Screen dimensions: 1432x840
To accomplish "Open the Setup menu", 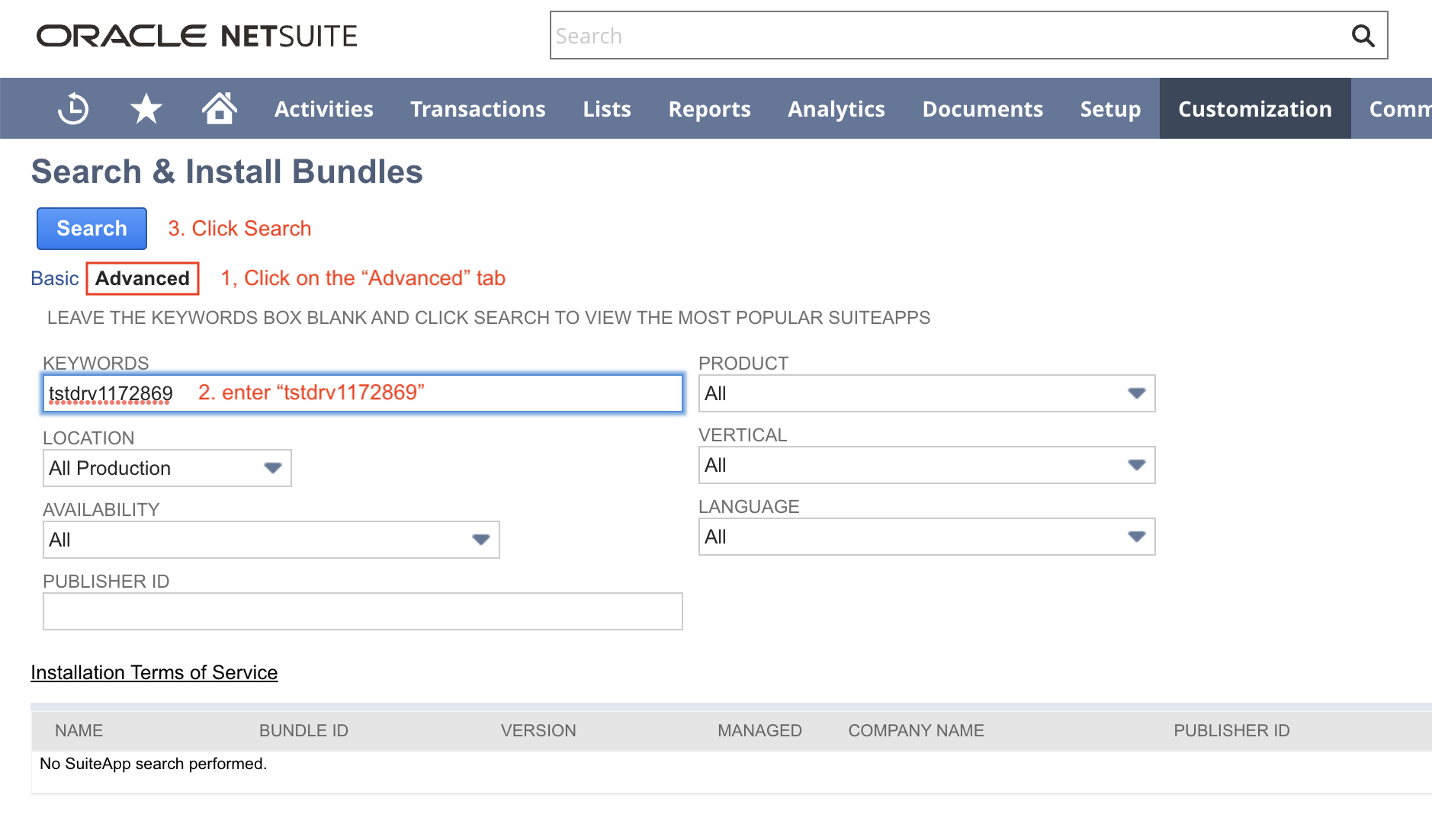I will (1109, 108).
